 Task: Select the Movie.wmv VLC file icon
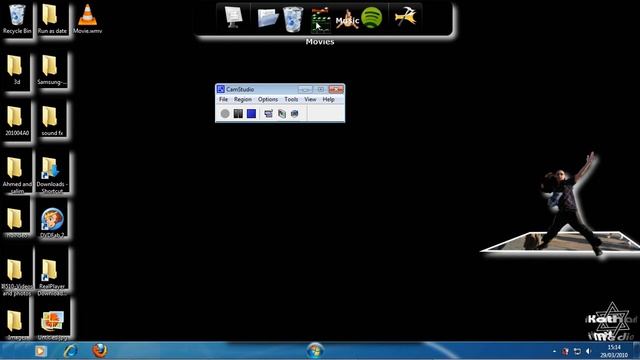(87, 19)
